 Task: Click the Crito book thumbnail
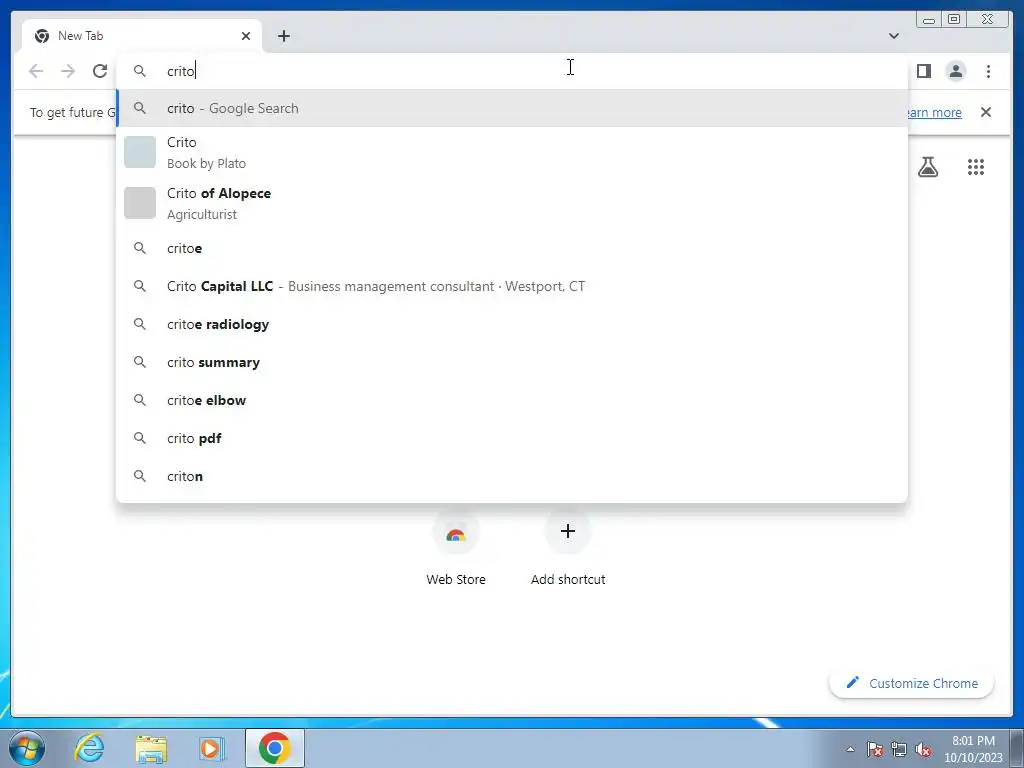[x=140, y=152]
